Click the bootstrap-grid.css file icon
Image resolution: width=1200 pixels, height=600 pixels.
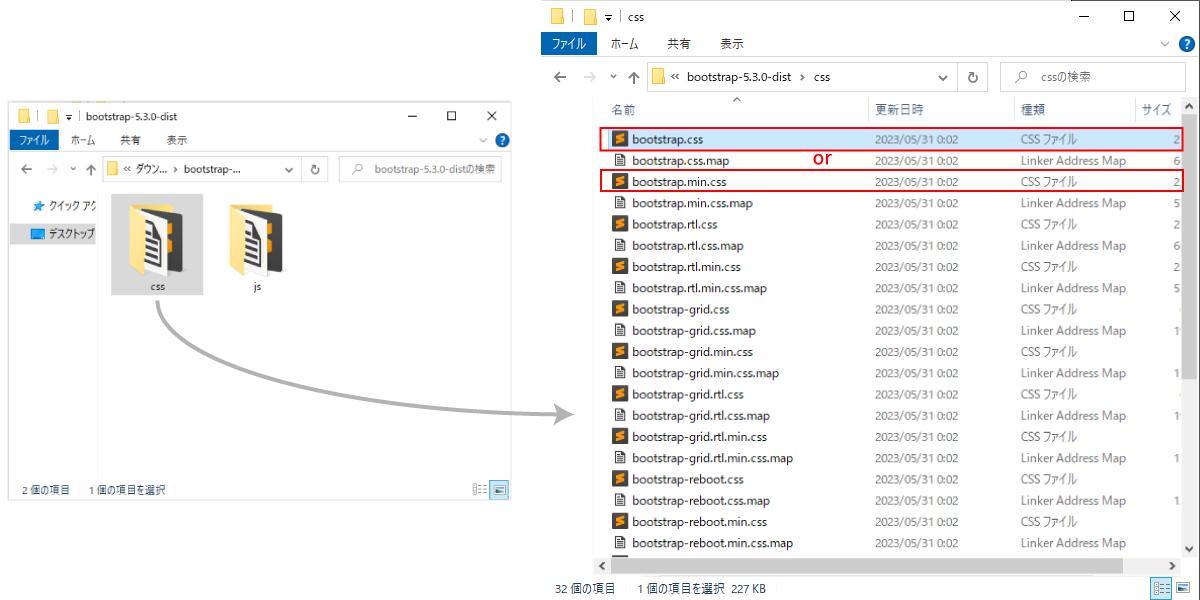pyautogui.click(x=619, y=309)
